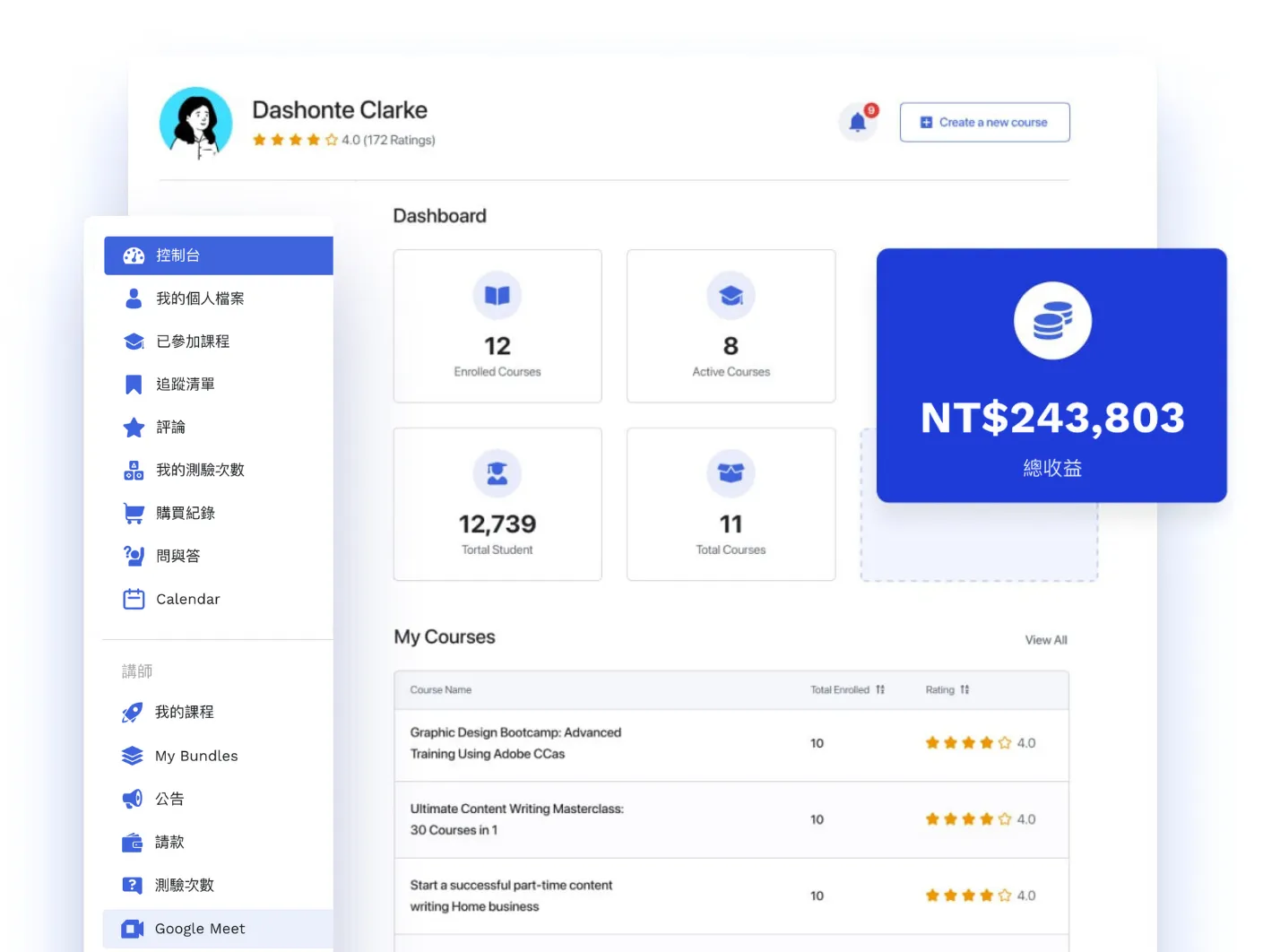Open the Graphic Design Bootcamp course row
Viewport: 1263px width, 952px height.
coord(731,744)
